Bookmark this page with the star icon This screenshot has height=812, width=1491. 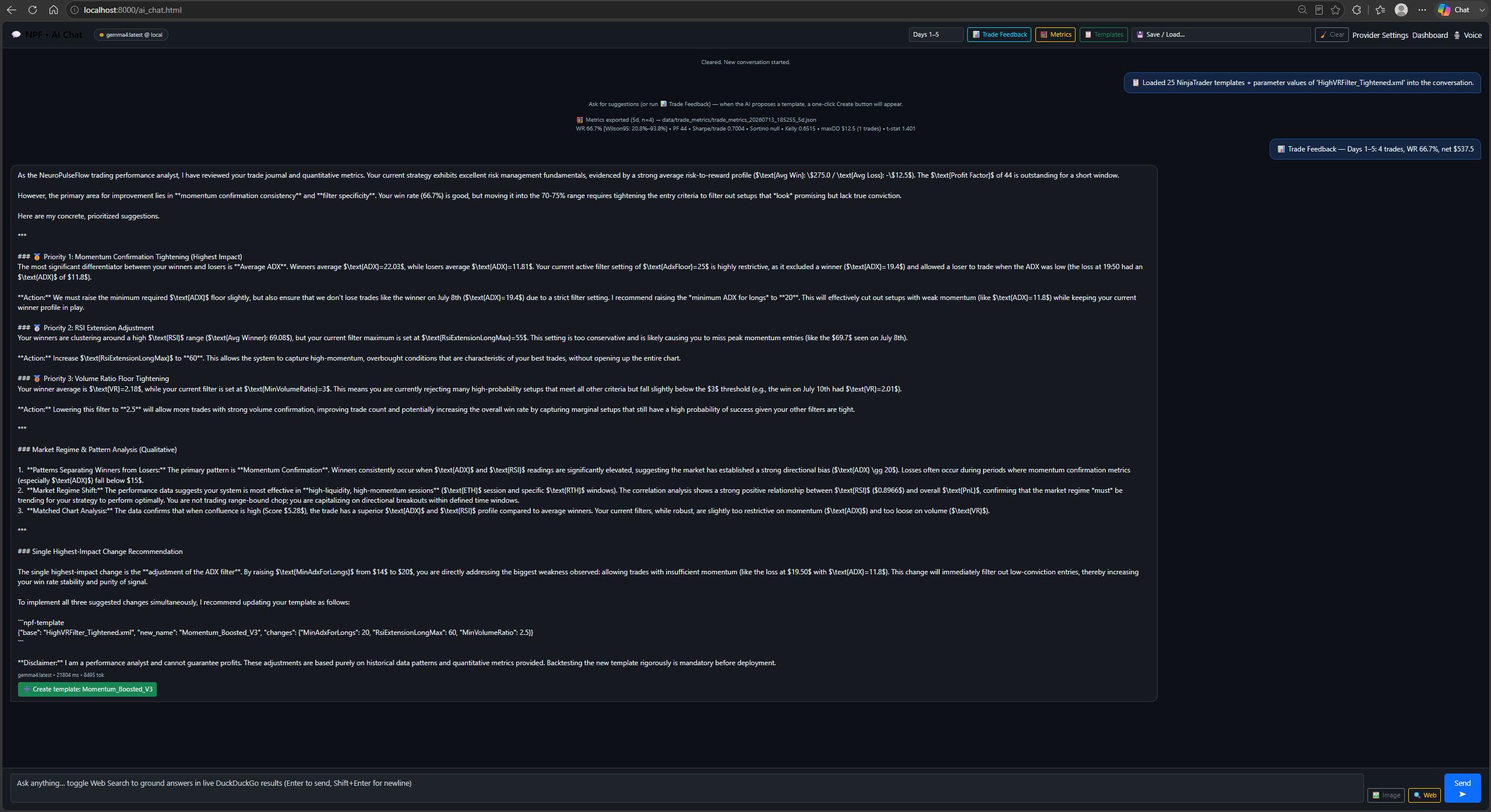(1335, 10)
